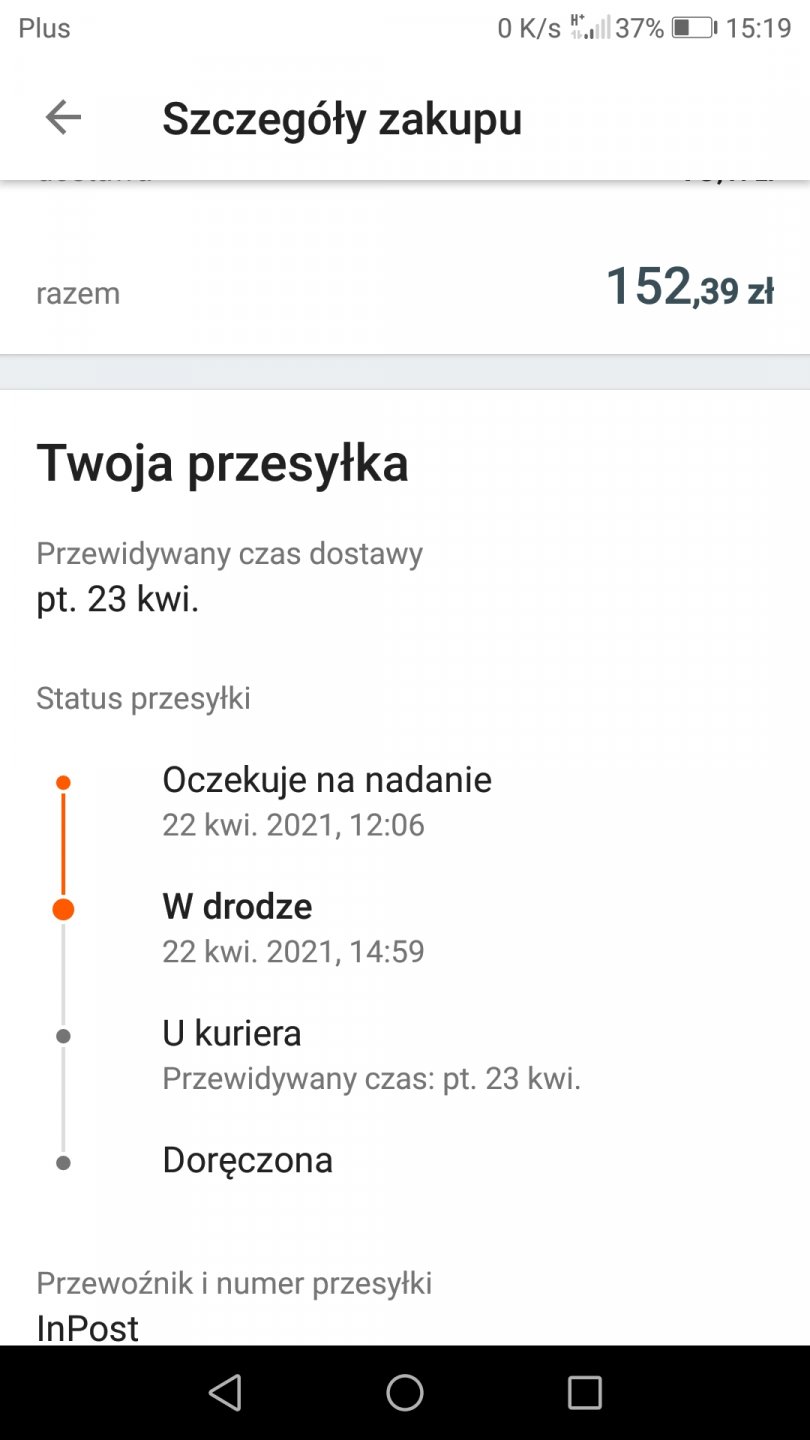Open recent apps square button
810x1440 pixels.
click(584, 1392)
